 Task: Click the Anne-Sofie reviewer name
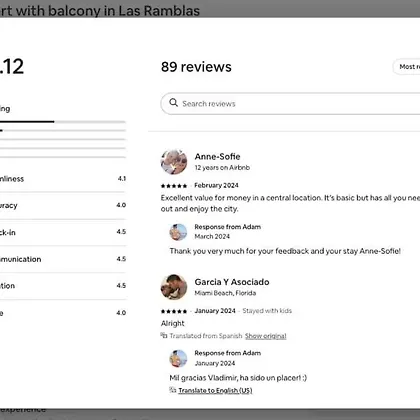[x=217, y=156]
